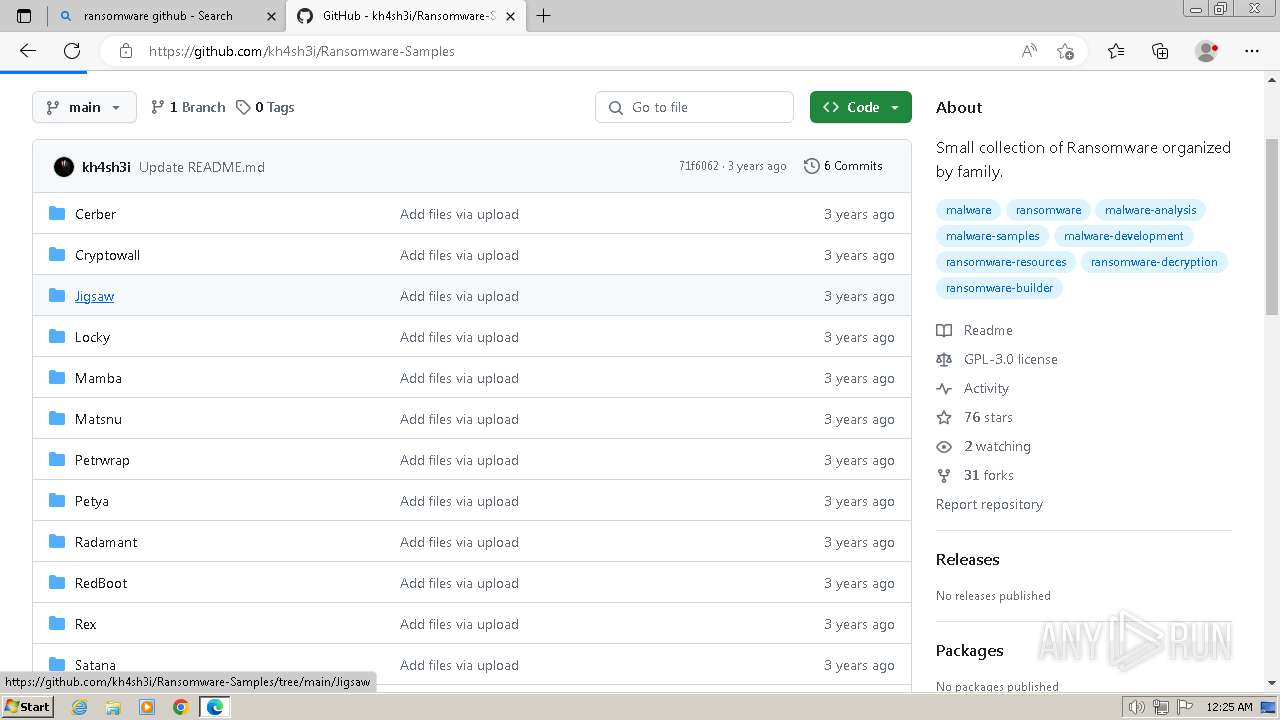Screen dimensions: 1280x720
Task: Select the ransomware-builder topic tag
Action: coord(999,288)
